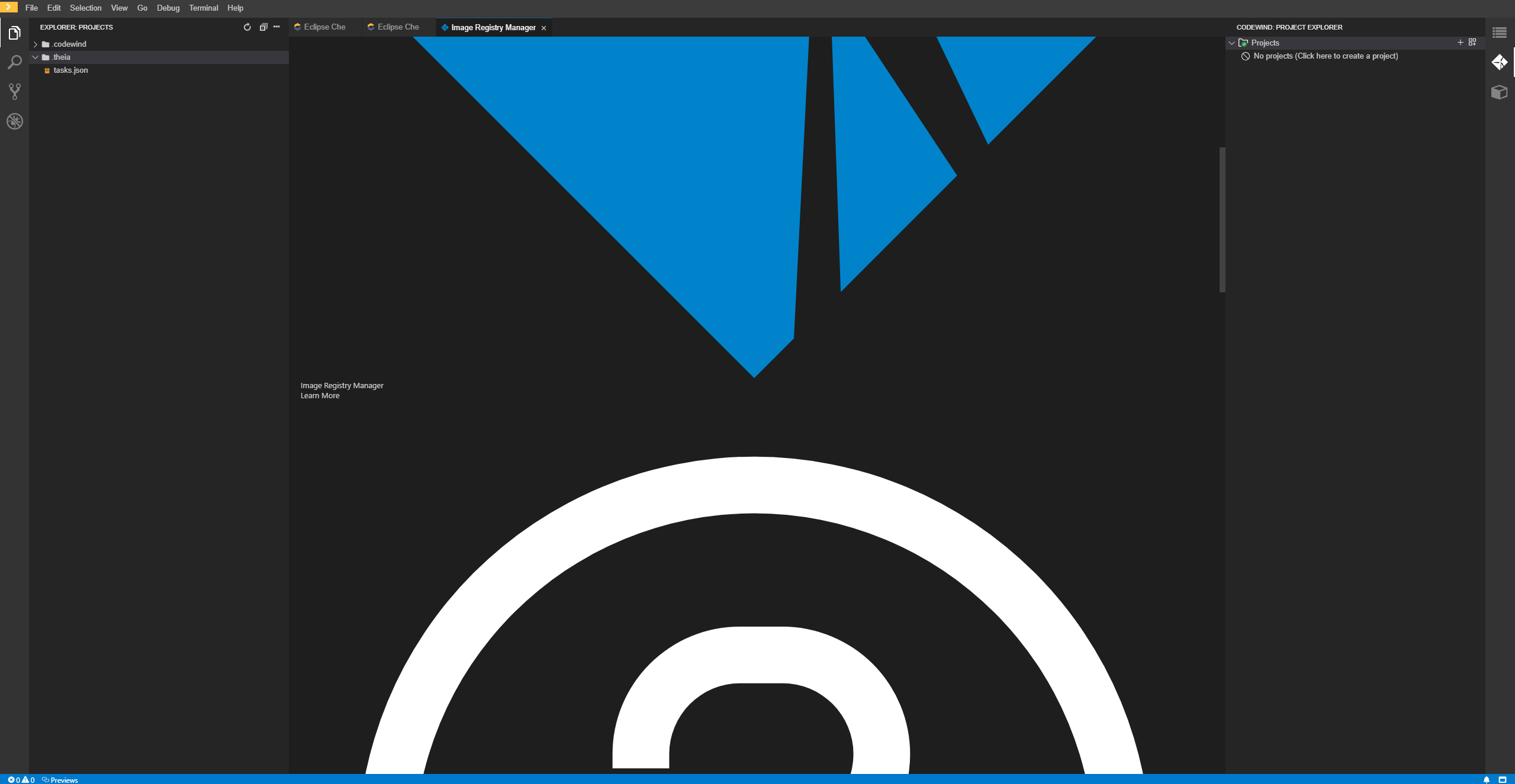
Task: Open Previews in the status bar
Action: pos(60,779)
